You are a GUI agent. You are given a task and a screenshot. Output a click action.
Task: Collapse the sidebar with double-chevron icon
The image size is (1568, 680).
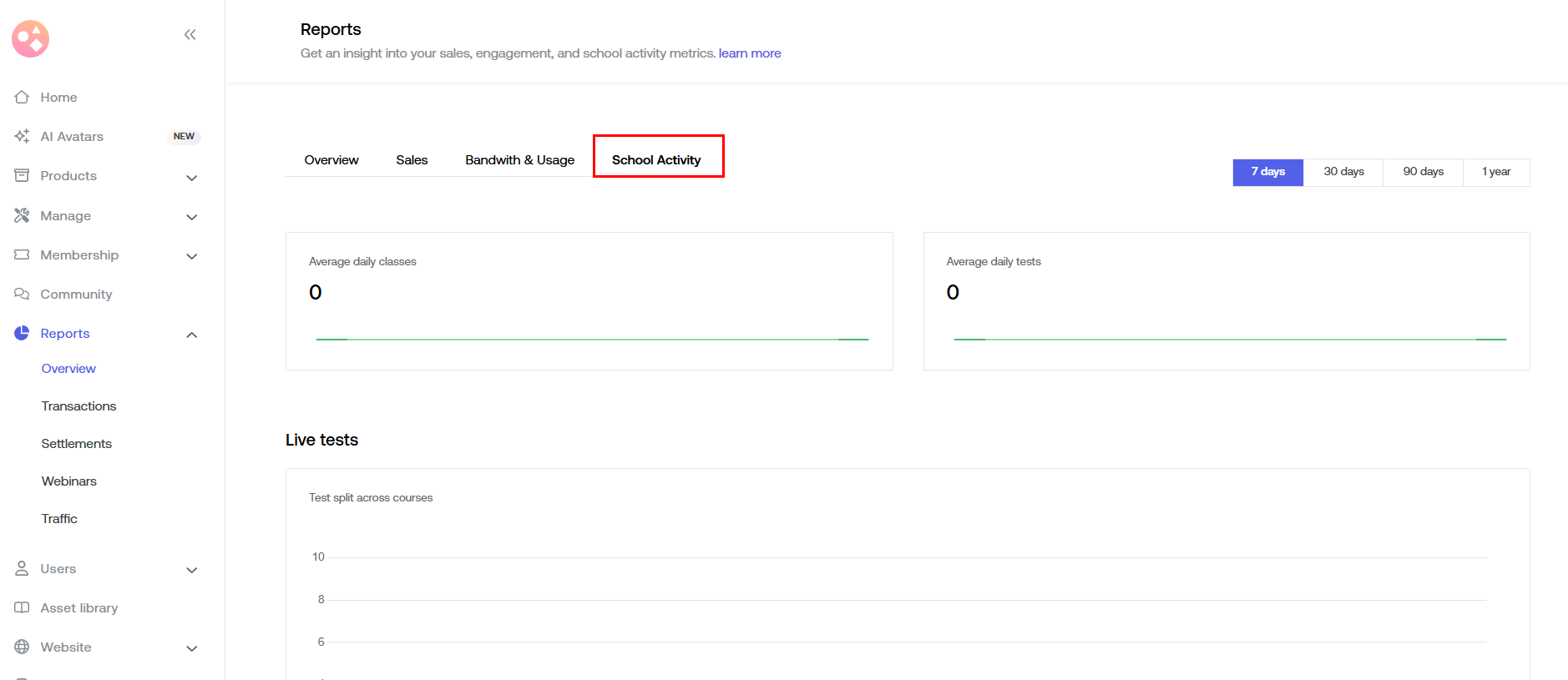(x=190, y=35)
